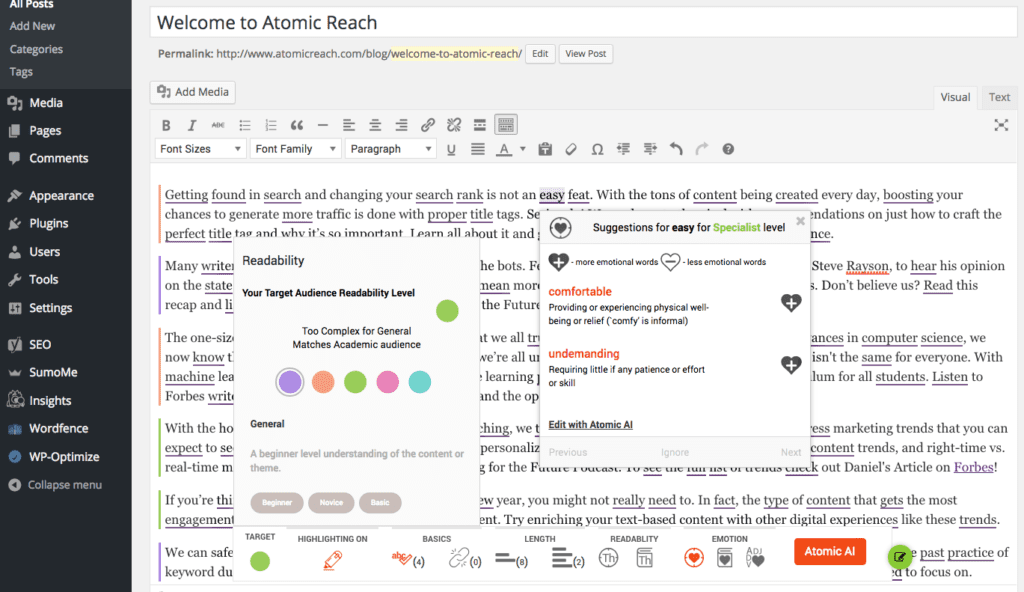Expand the Paragraph format dropdown
This screenshot has height=592, width=1024.
pyautogui.click(x=390, y=149)
